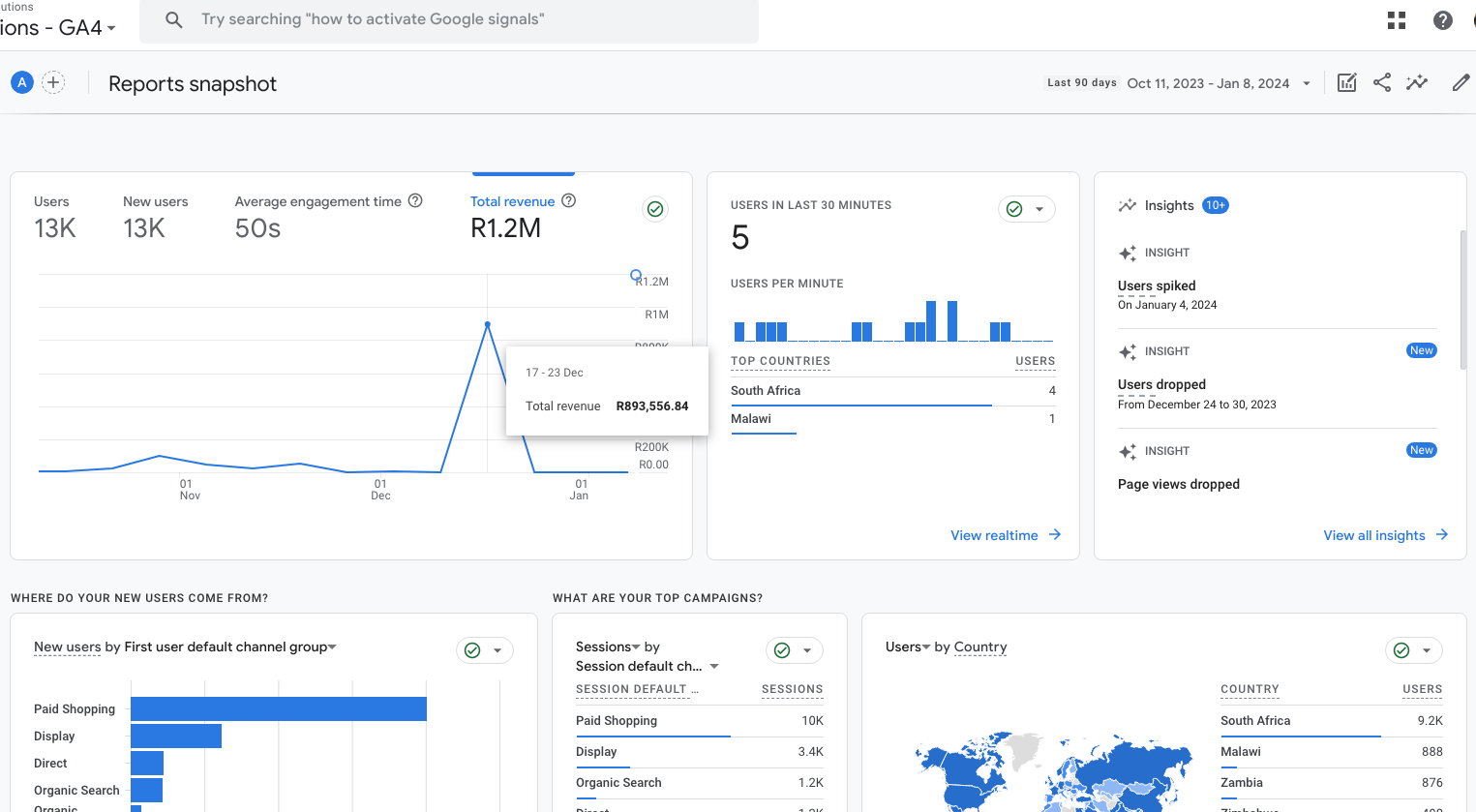Click Malawi 888 row in country table
Screen dimensions: 1476x812
click(x=1331, y=752)
